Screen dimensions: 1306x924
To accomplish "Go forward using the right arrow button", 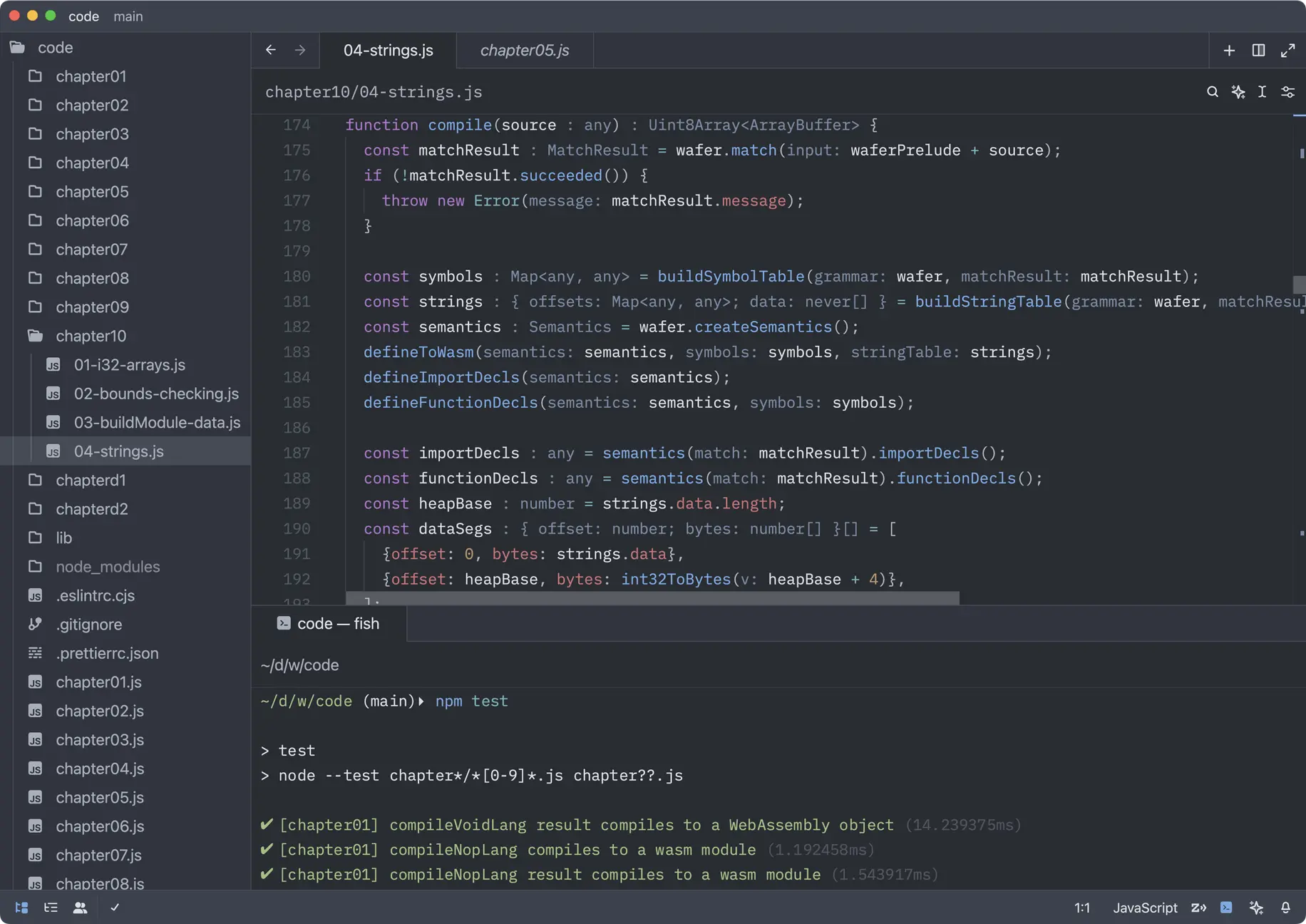I will click(x=300, y=50).
